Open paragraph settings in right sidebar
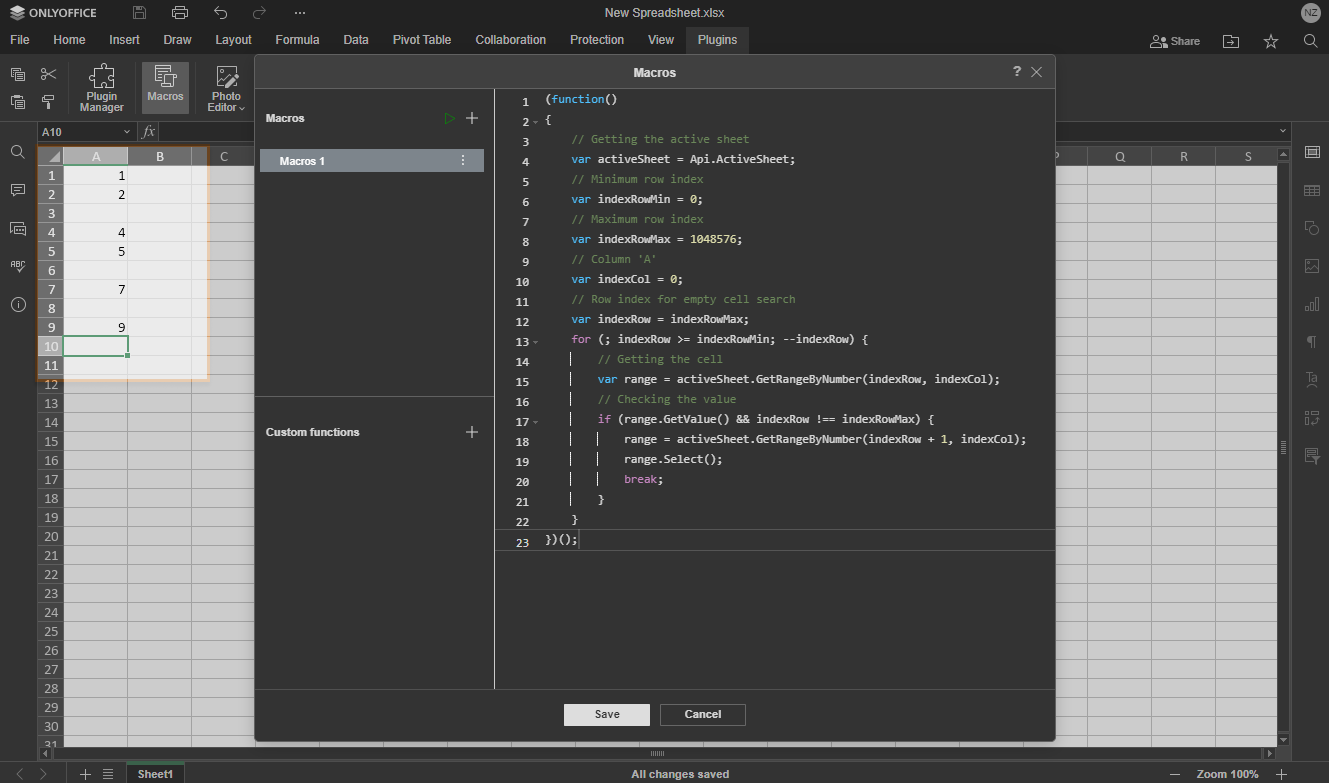The height and width of the screenshot is (783, 1329). [1312, 342]
